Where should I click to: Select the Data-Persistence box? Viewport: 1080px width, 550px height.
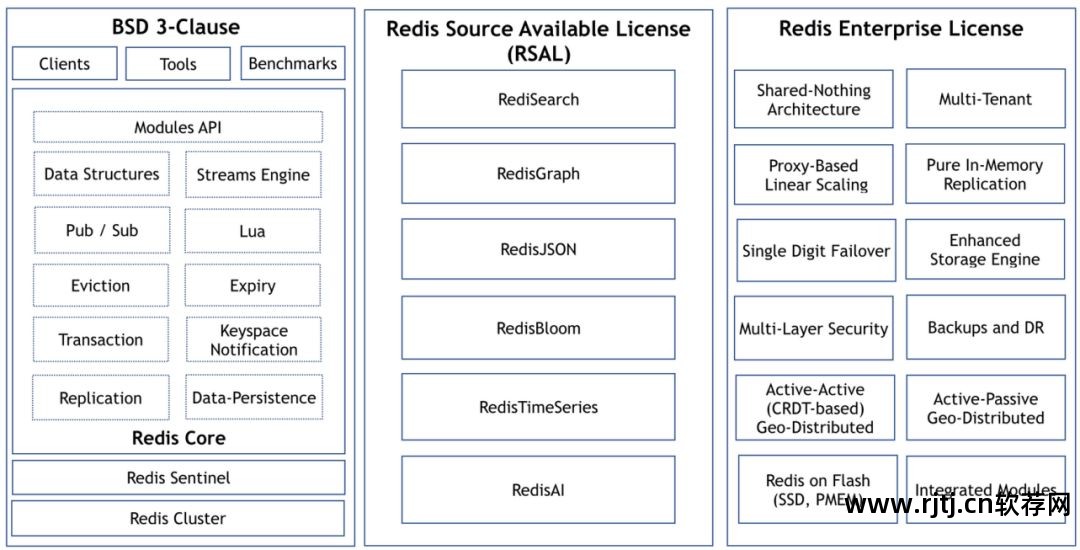click(x=253, y=397)
